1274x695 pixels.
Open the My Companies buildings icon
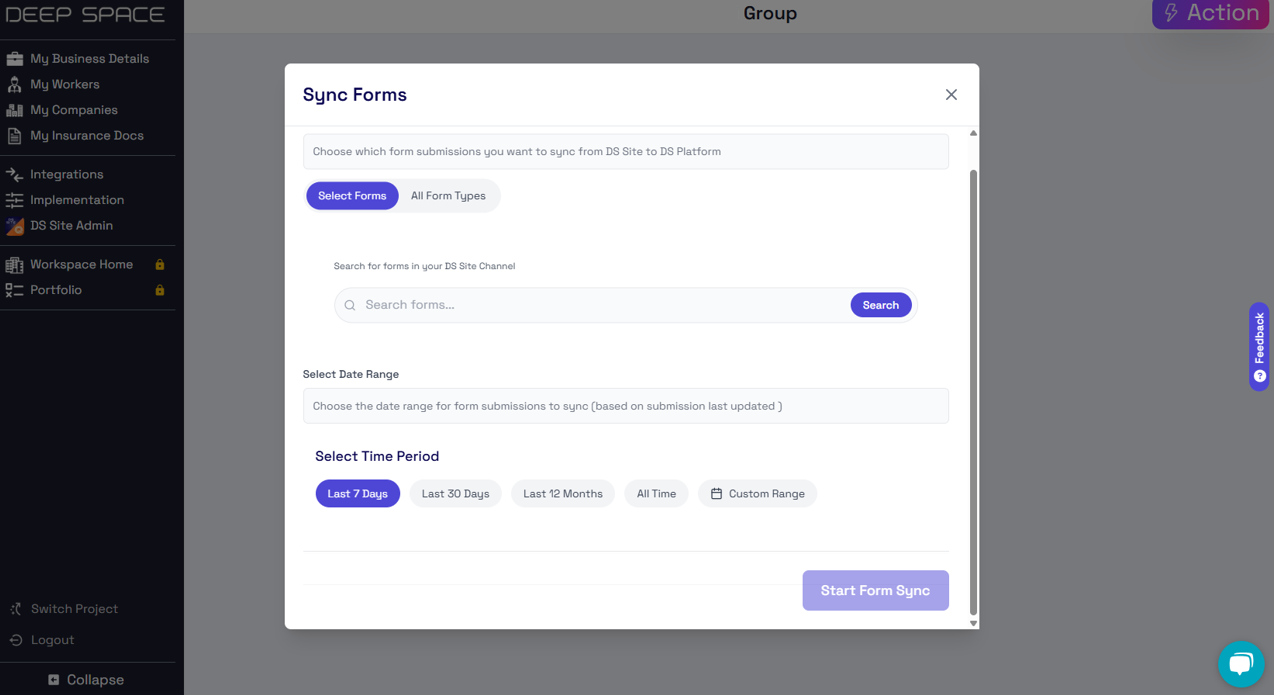coord(15,110)
